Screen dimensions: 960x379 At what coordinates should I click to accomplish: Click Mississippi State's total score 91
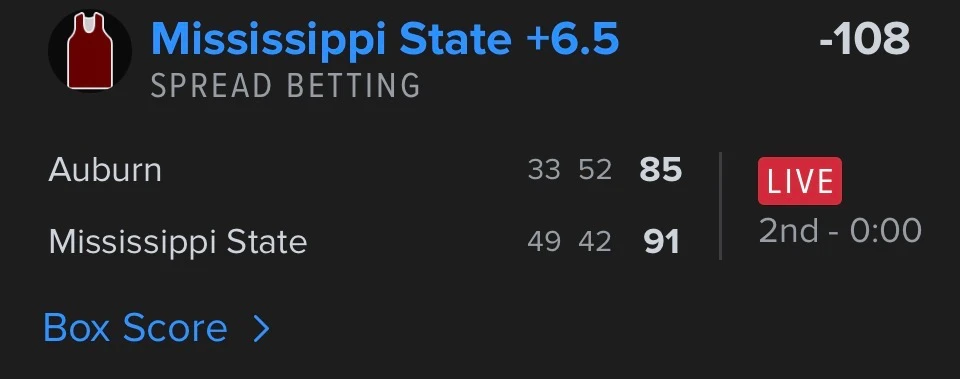point(662,242)
